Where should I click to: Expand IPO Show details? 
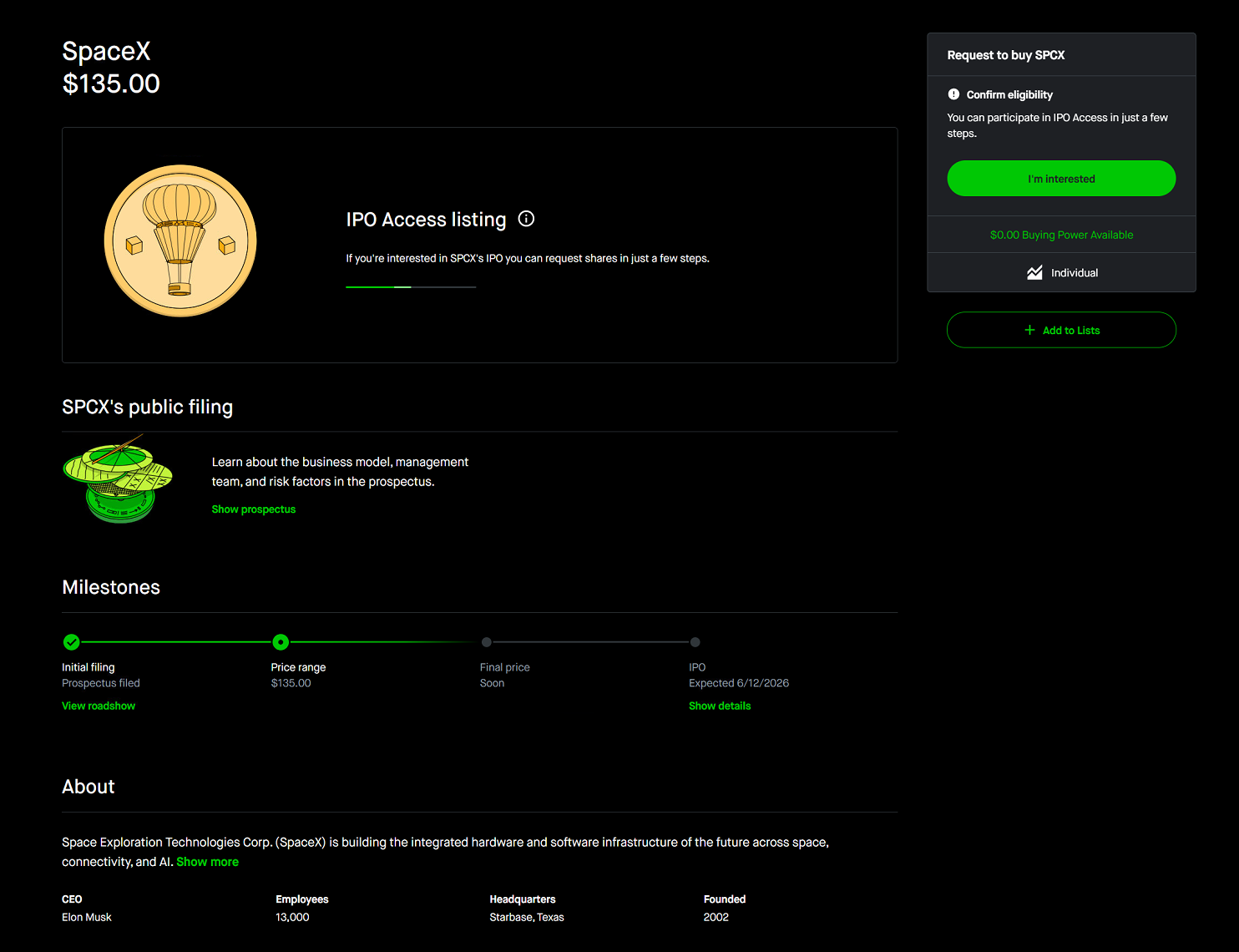720,706
